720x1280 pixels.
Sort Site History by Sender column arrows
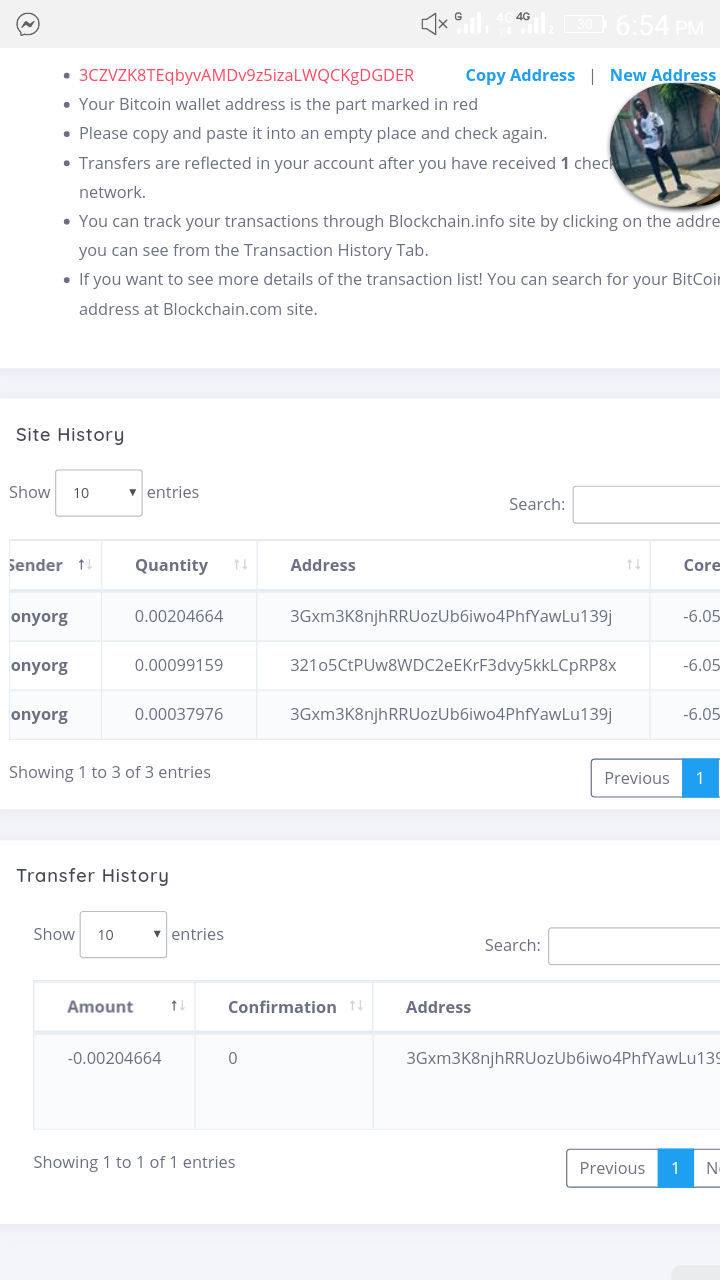[x=85, y=565]
